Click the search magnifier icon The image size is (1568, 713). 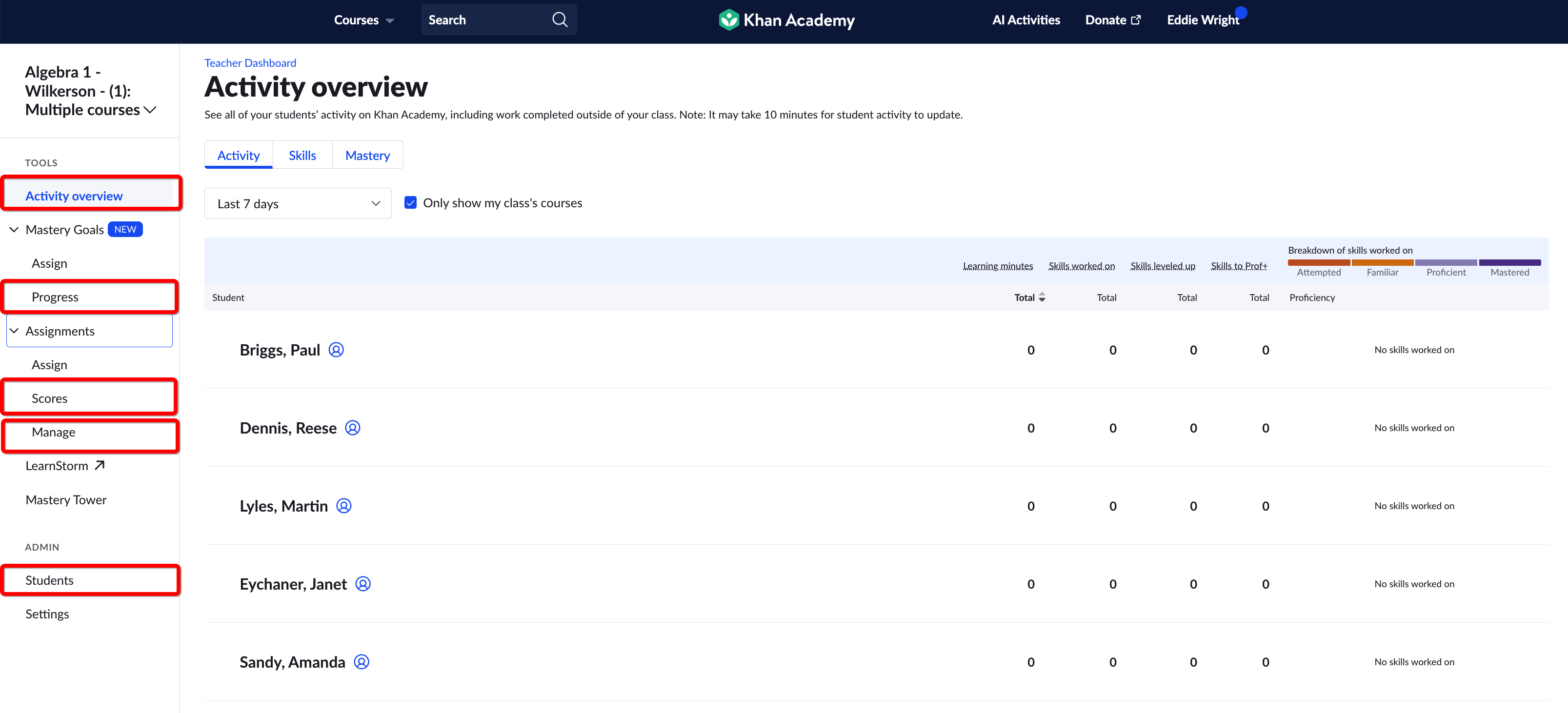pos(559,19)
